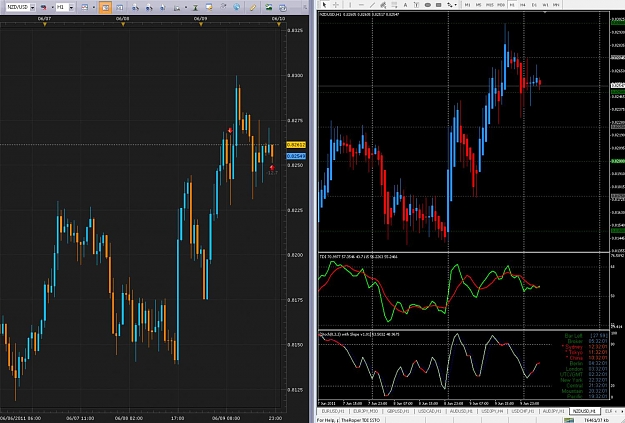Toggle the highlighted orange chart view button

coord(105,7)
